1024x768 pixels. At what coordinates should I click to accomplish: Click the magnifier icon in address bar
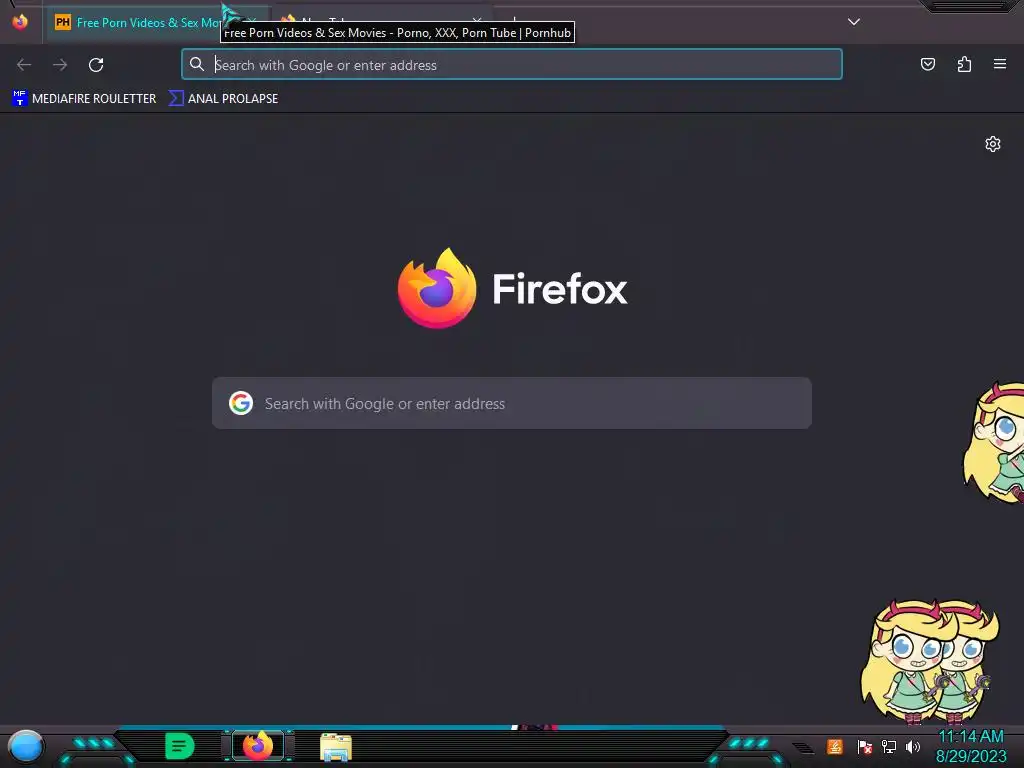(197, 64)
